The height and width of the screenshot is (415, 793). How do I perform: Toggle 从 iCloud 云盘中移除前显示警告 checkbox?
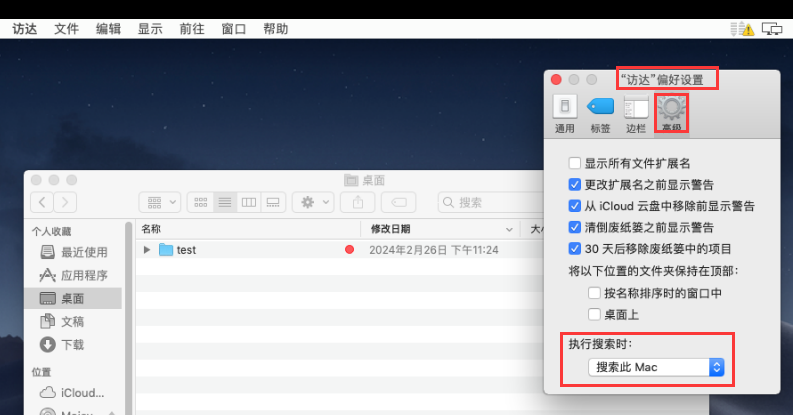[575, 206]
